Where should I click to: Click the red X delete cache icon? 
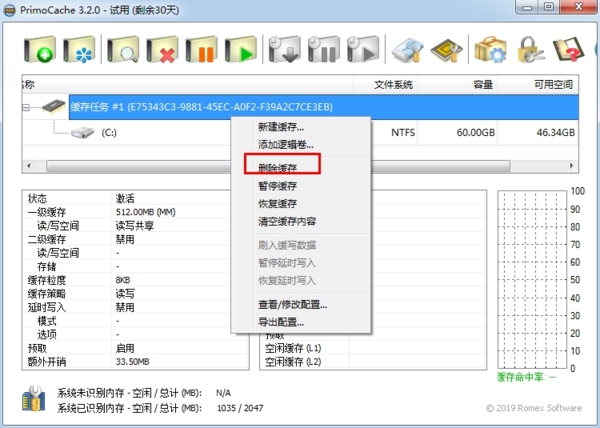coord(162,49)
